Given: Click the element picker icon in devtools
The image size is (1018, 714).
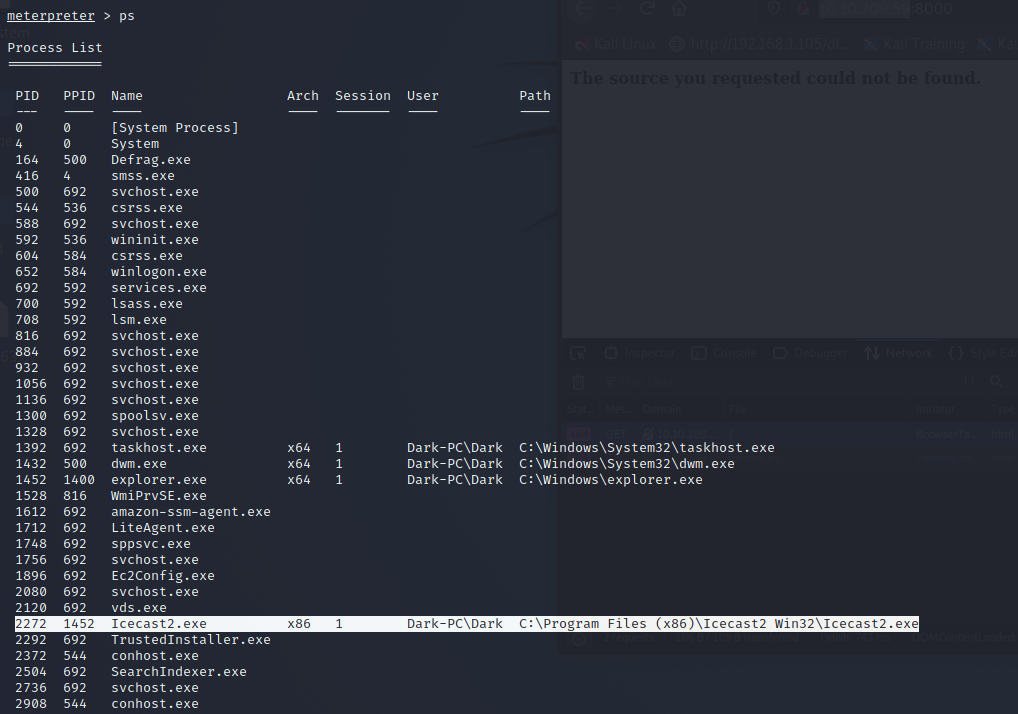Looking at the screenshot, I should [x=578, y=353].
